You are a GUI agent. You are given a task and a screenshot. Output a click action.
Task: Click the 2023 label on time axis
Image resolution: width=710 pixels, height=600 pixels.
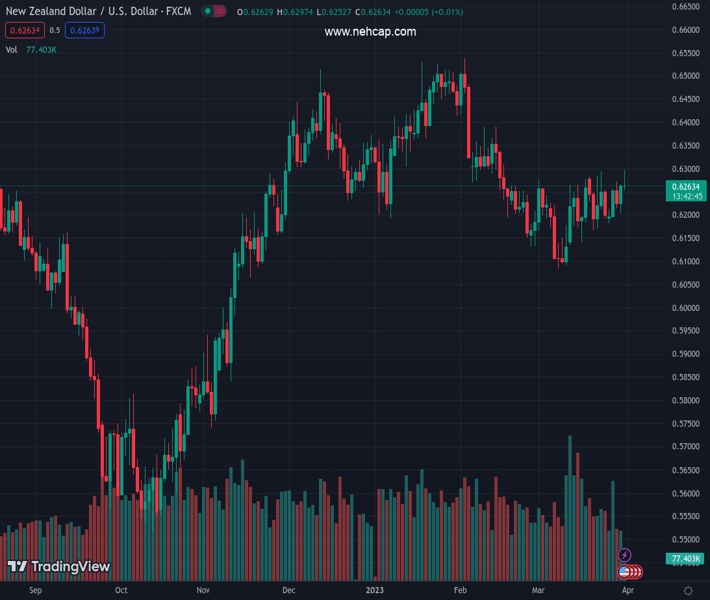click(373, 591)
